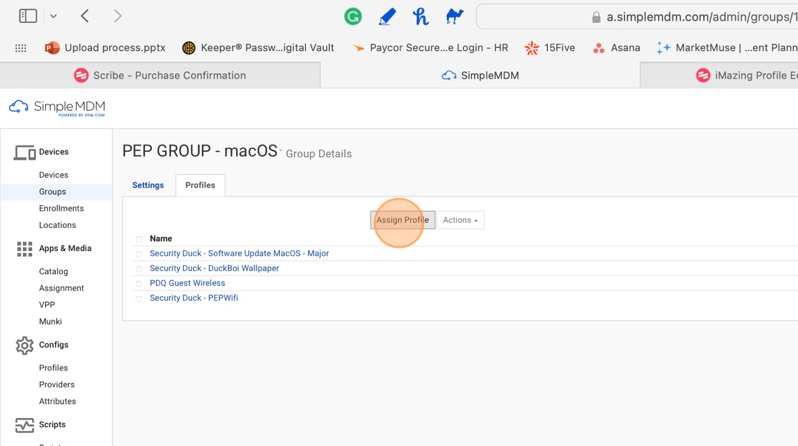Open Security Duck DuckBoi Wallpaper profile
Screen dimensions: 798x446
214,268
